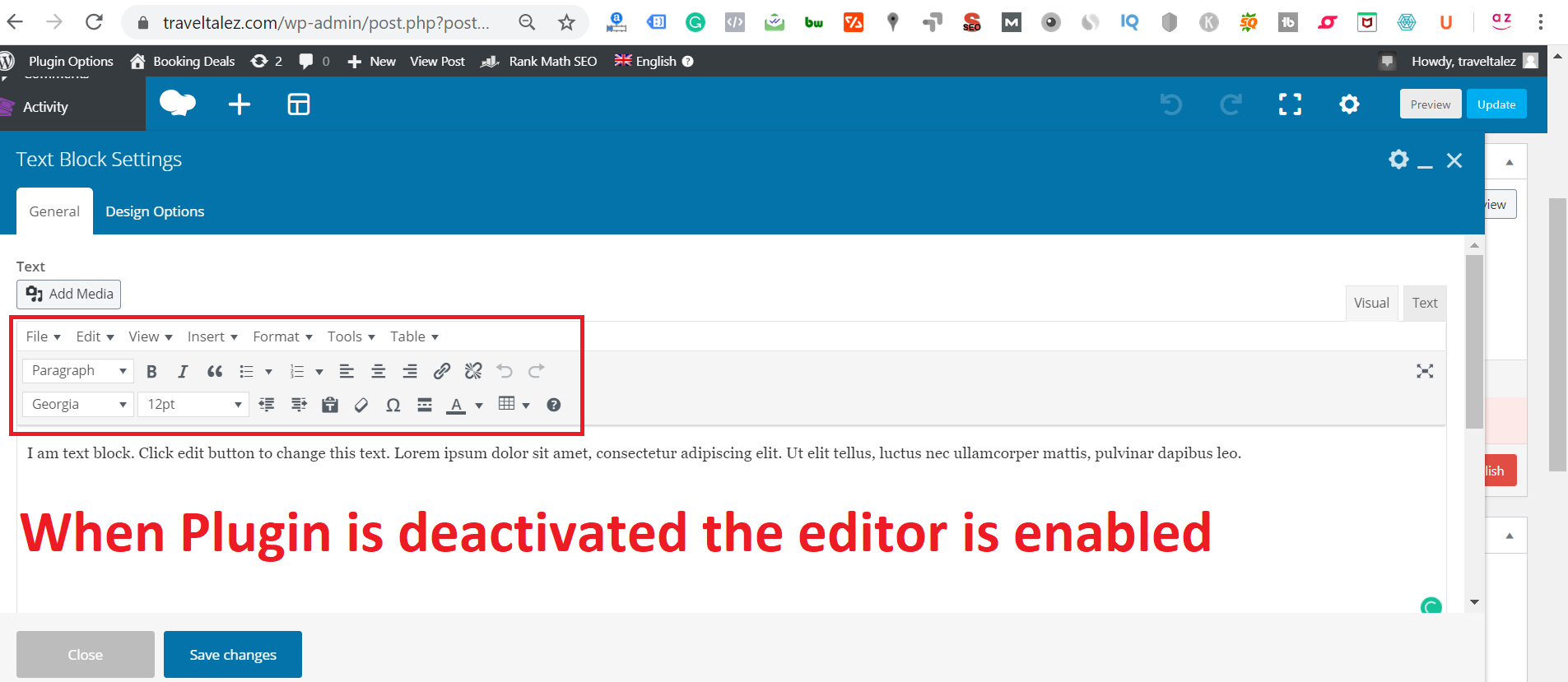
Task: Align text right
Action: [410, 371]
